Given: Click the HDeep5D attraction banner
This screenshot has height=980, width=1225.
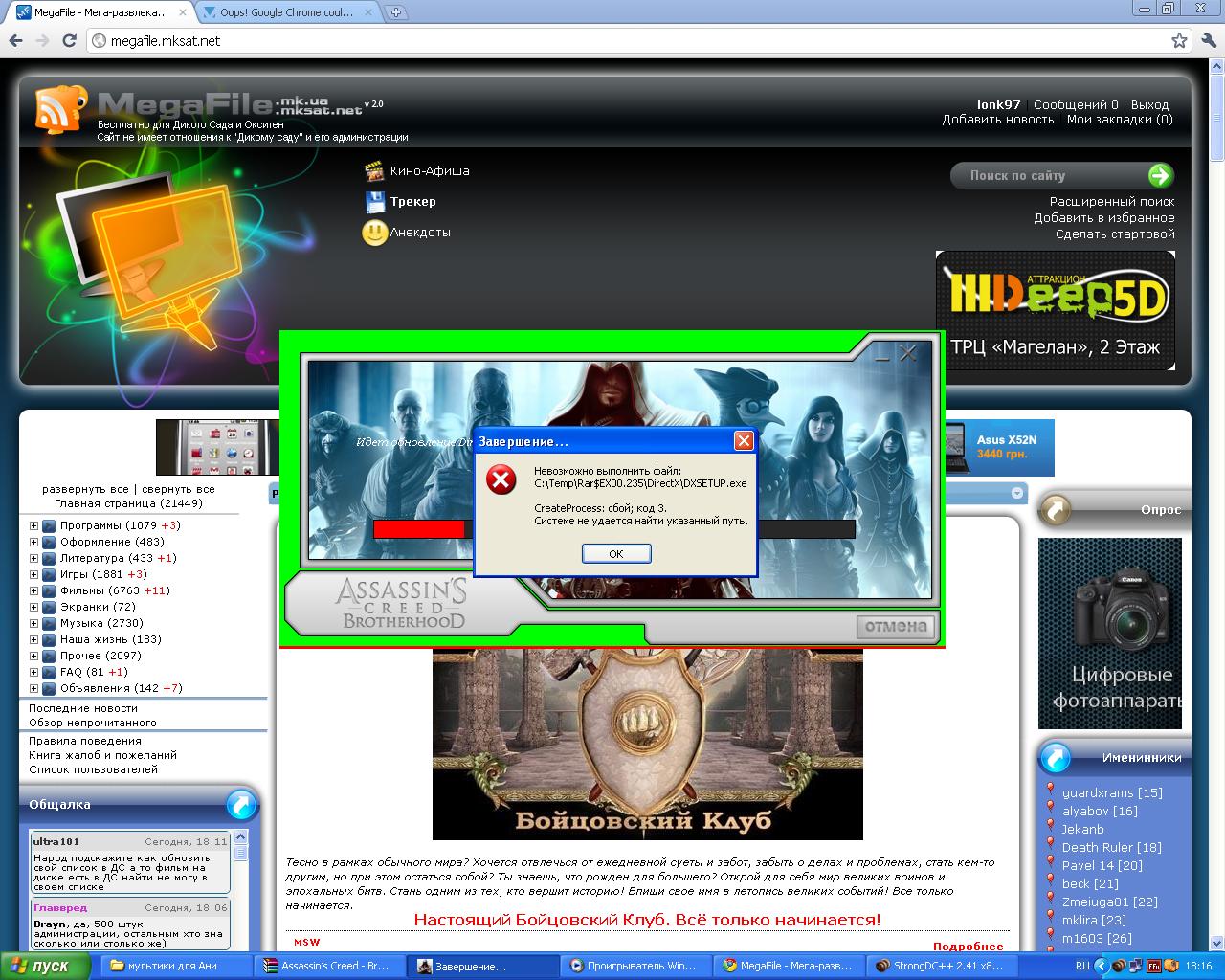Looking at the screenshot, I should (1056, 310).
